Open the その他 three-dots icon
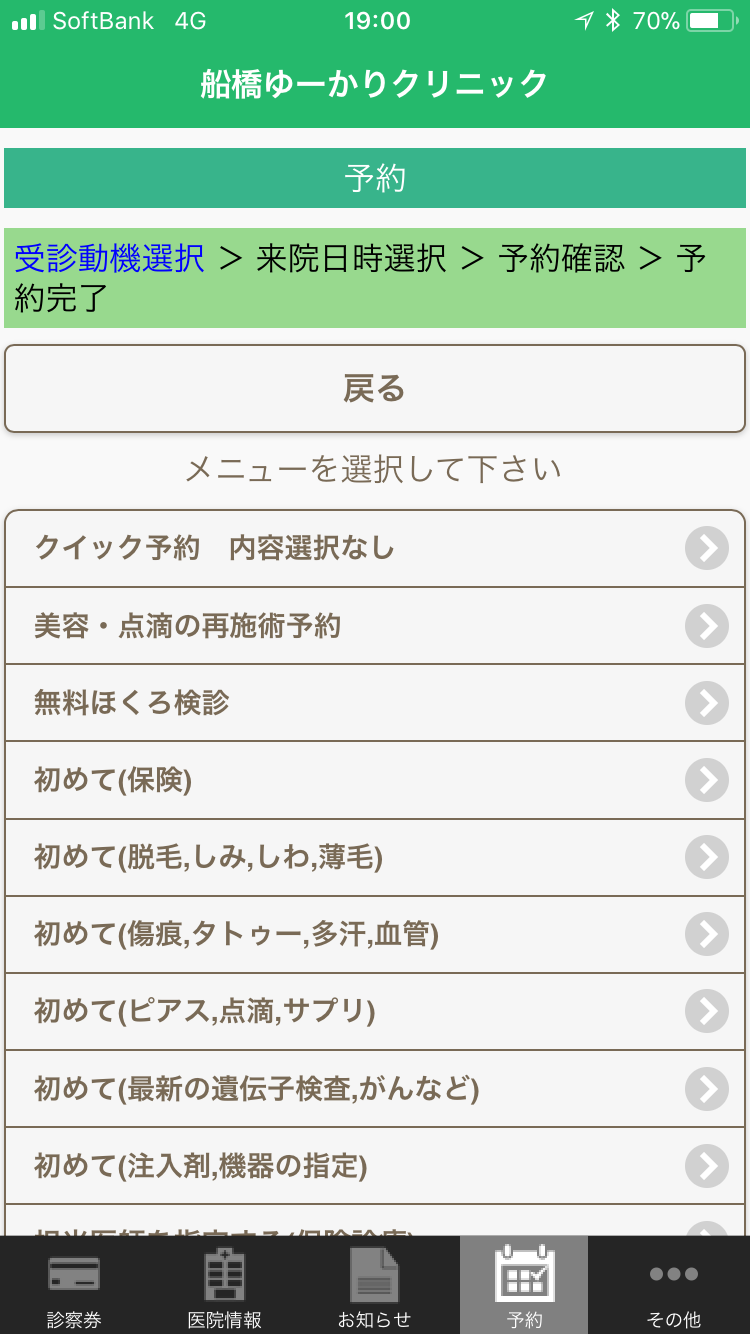Image resolution: width=750 pixels, height=1334 pixels. [674, 1276]
